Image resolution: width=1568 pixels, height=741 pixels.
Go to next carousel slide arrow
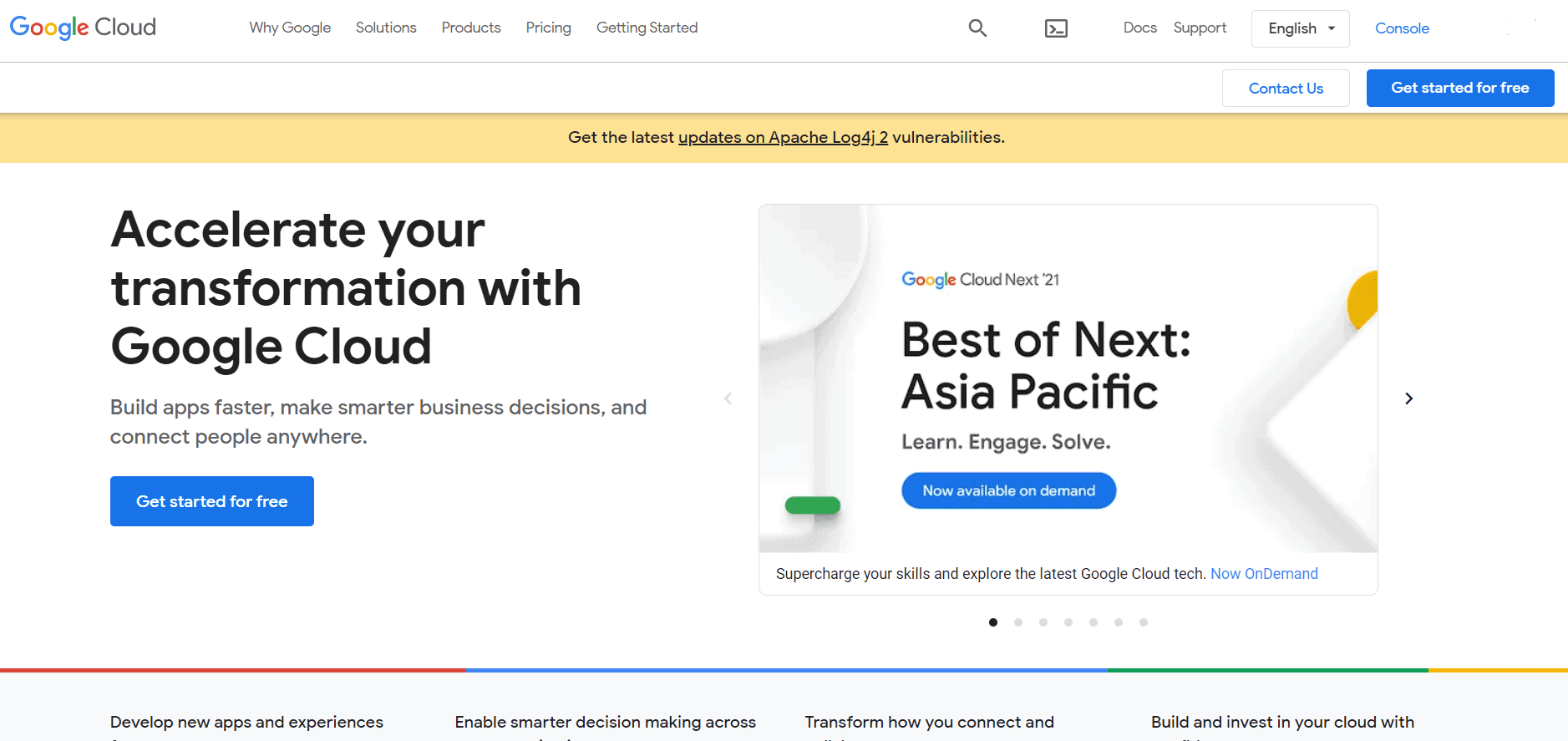1408,398
